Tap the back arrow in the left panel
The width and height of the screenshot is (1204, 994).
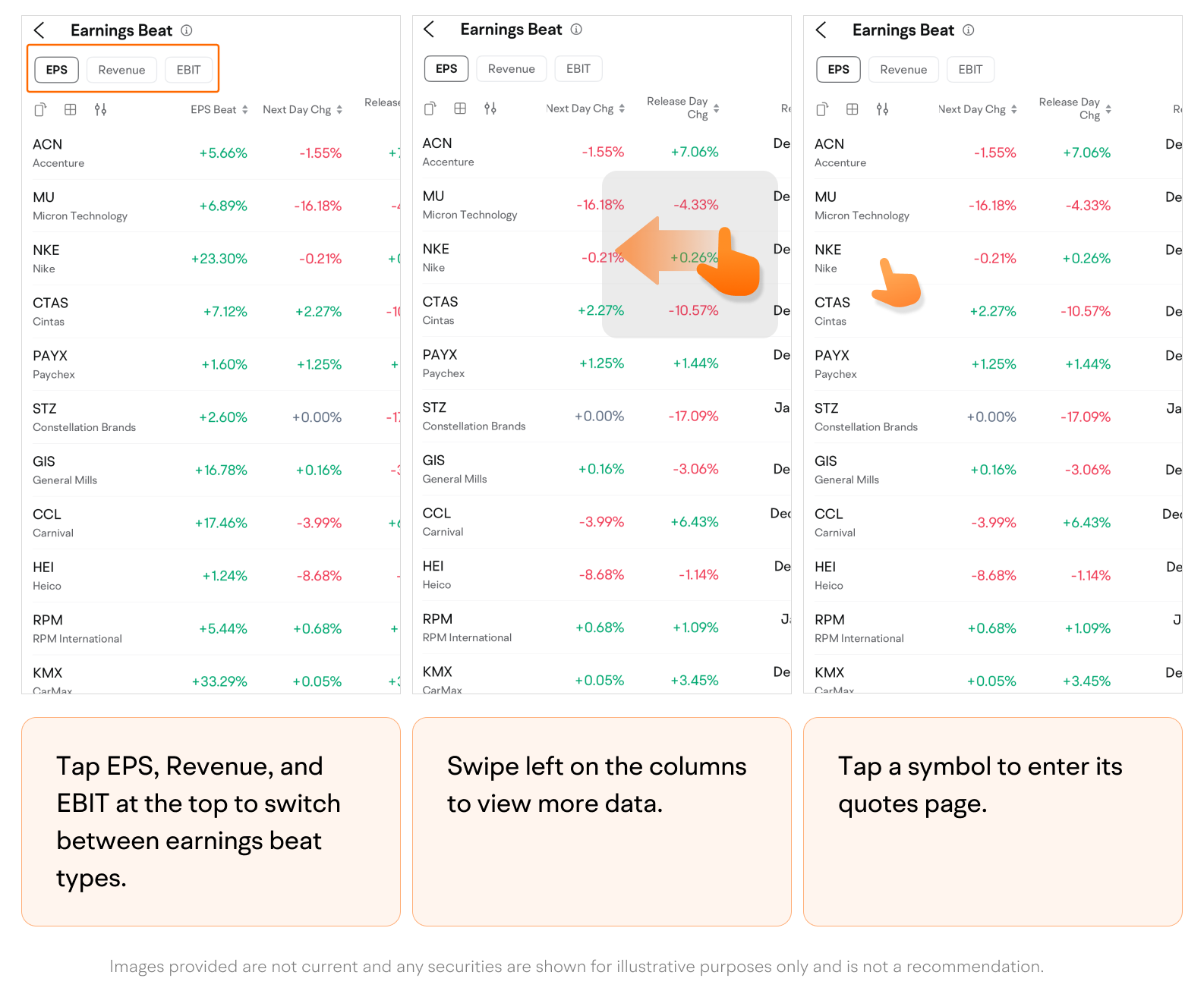pyautogui.click(x=39, y=30)
